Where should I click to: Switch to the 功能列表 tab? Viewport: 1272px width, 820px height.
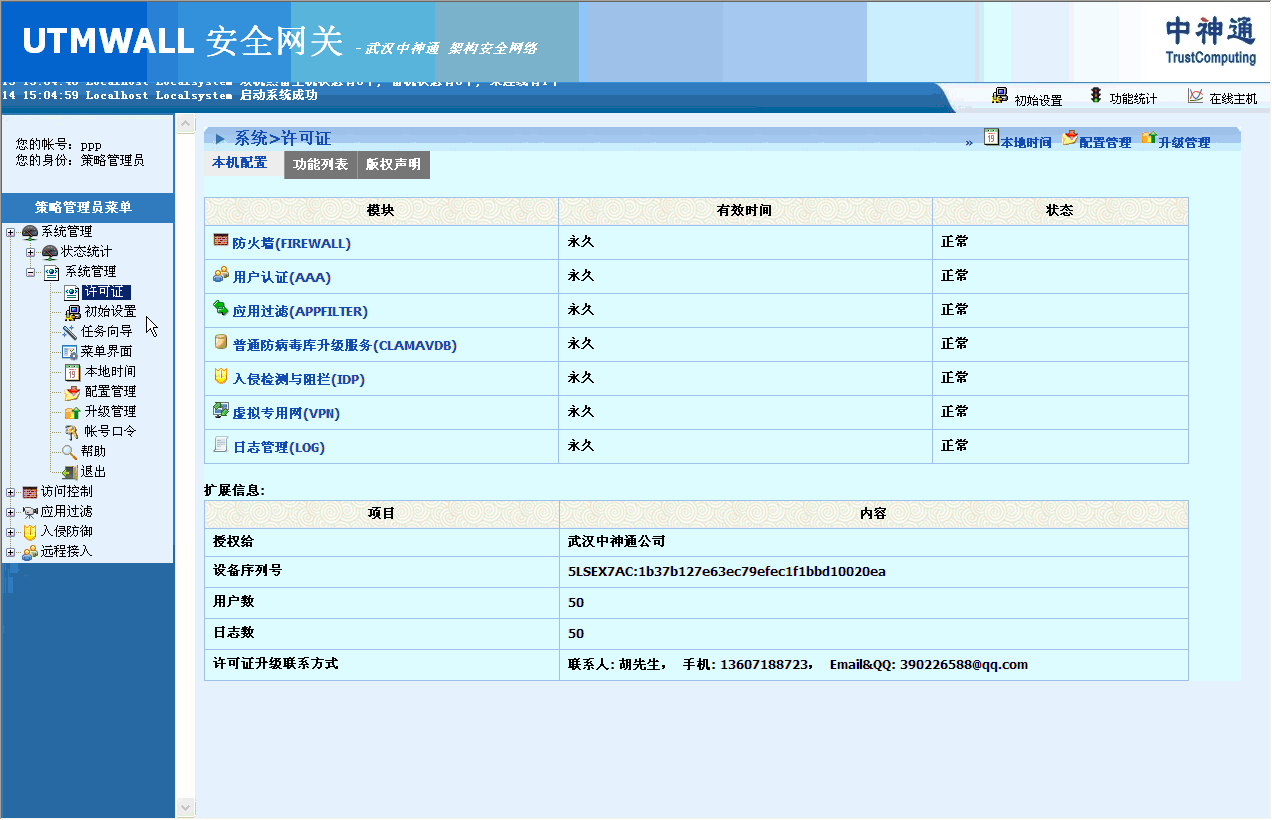click(x=320, y=165)
